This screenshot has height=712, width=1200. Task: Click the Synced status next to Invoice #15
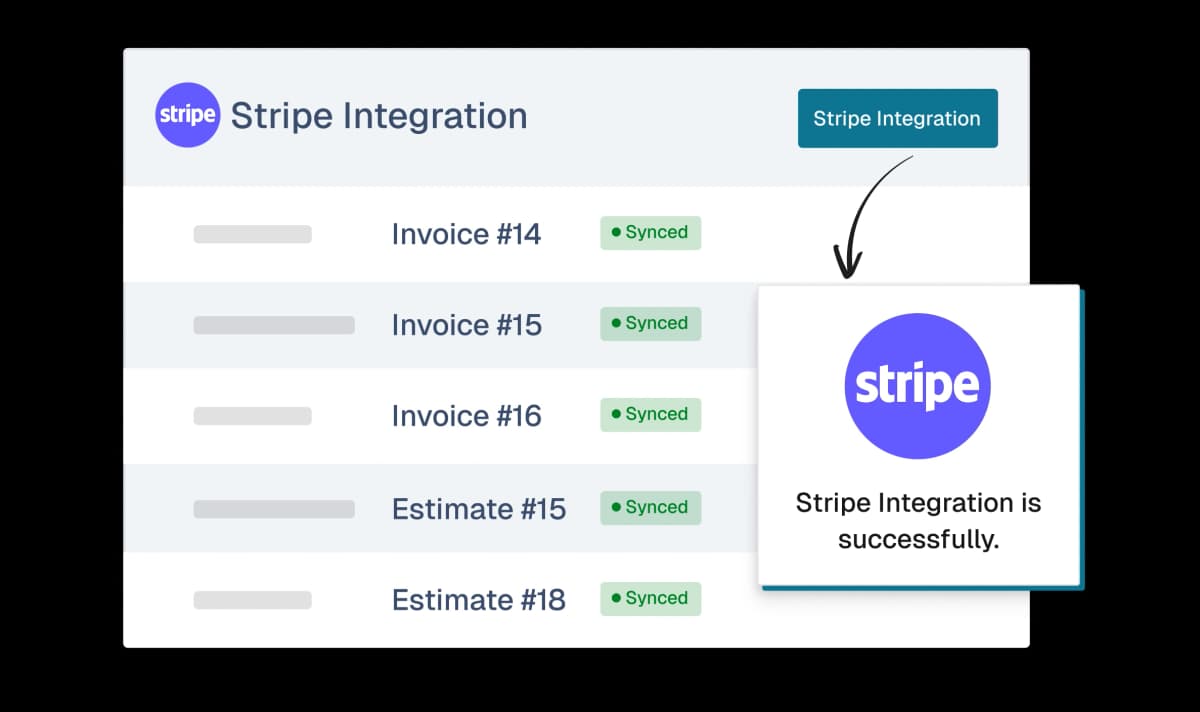(650, 324)
